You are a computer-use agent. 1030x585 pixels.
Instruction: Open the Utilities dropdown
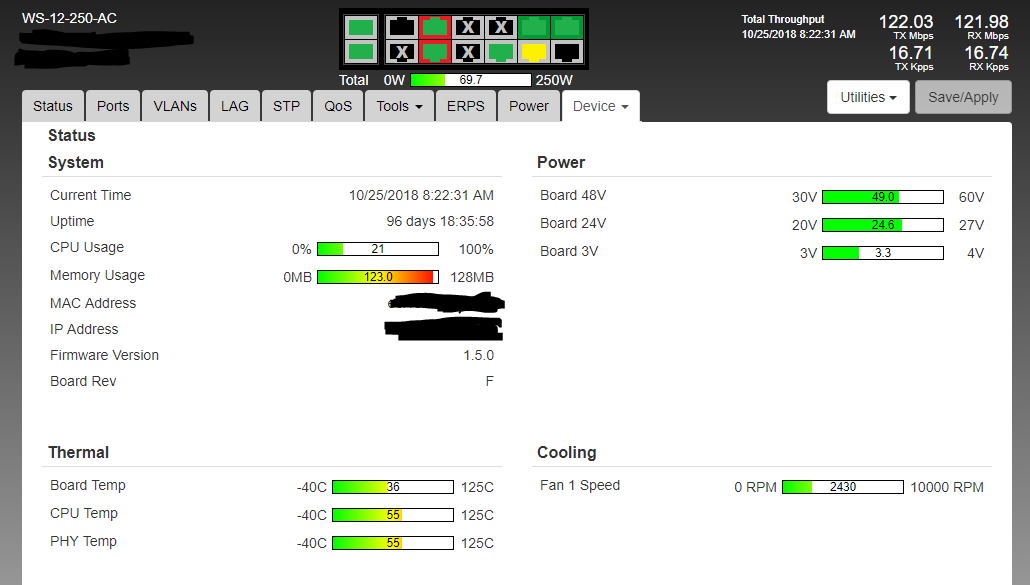click(x=867, y=97)
